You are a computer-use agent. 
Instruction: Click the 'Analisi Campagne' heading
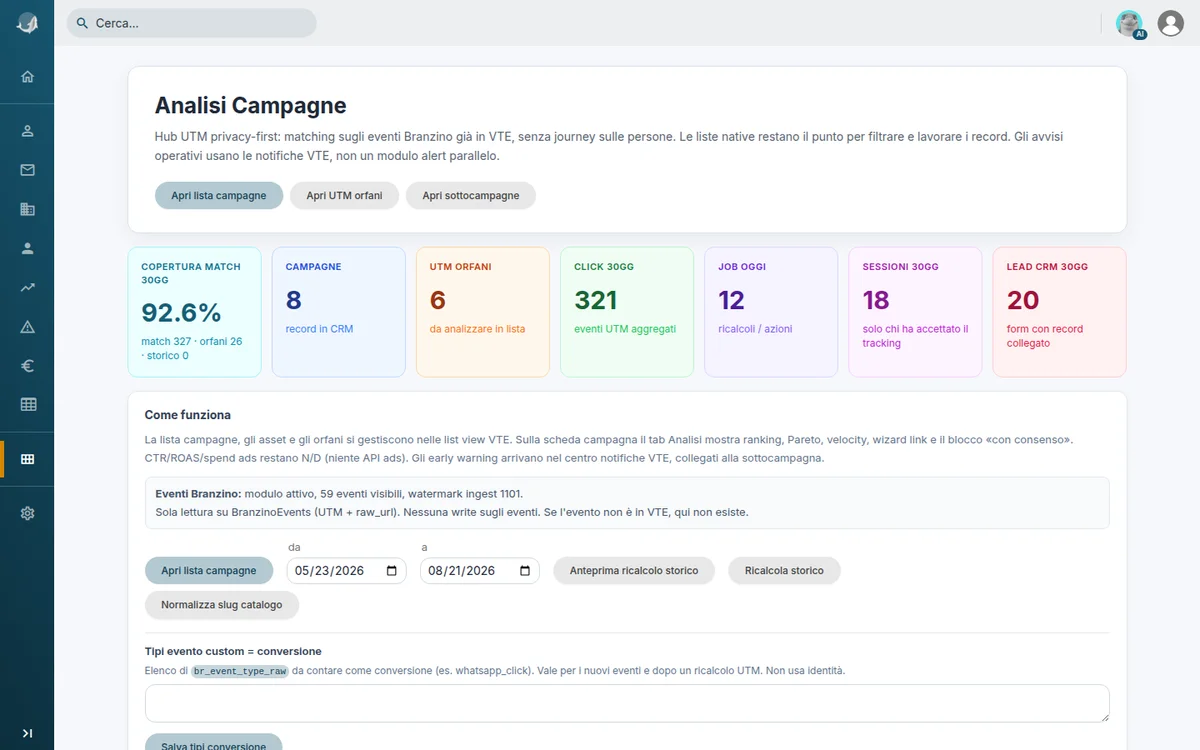click(251, 106)
